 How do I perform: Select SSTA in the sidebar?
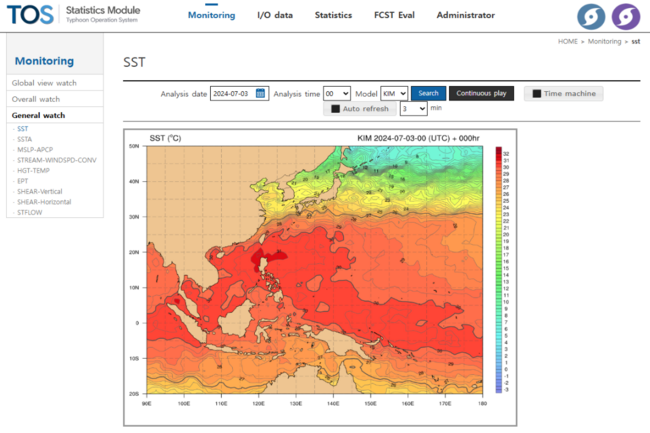click(24, 139)
